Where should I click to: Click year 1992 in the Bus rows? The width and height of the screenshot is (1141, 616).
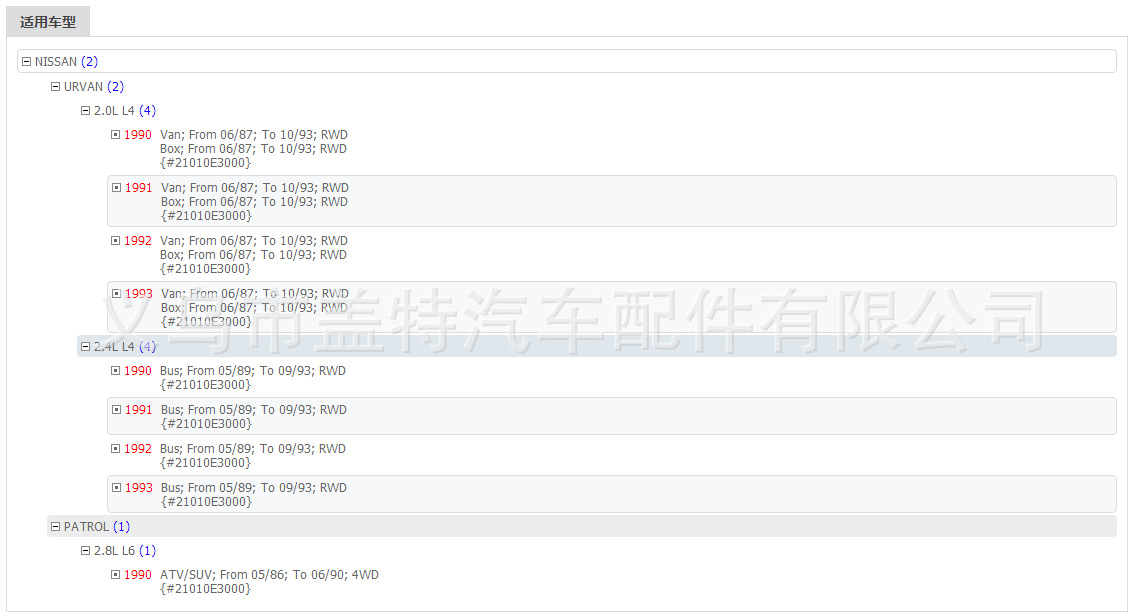(x=138, y=449)
